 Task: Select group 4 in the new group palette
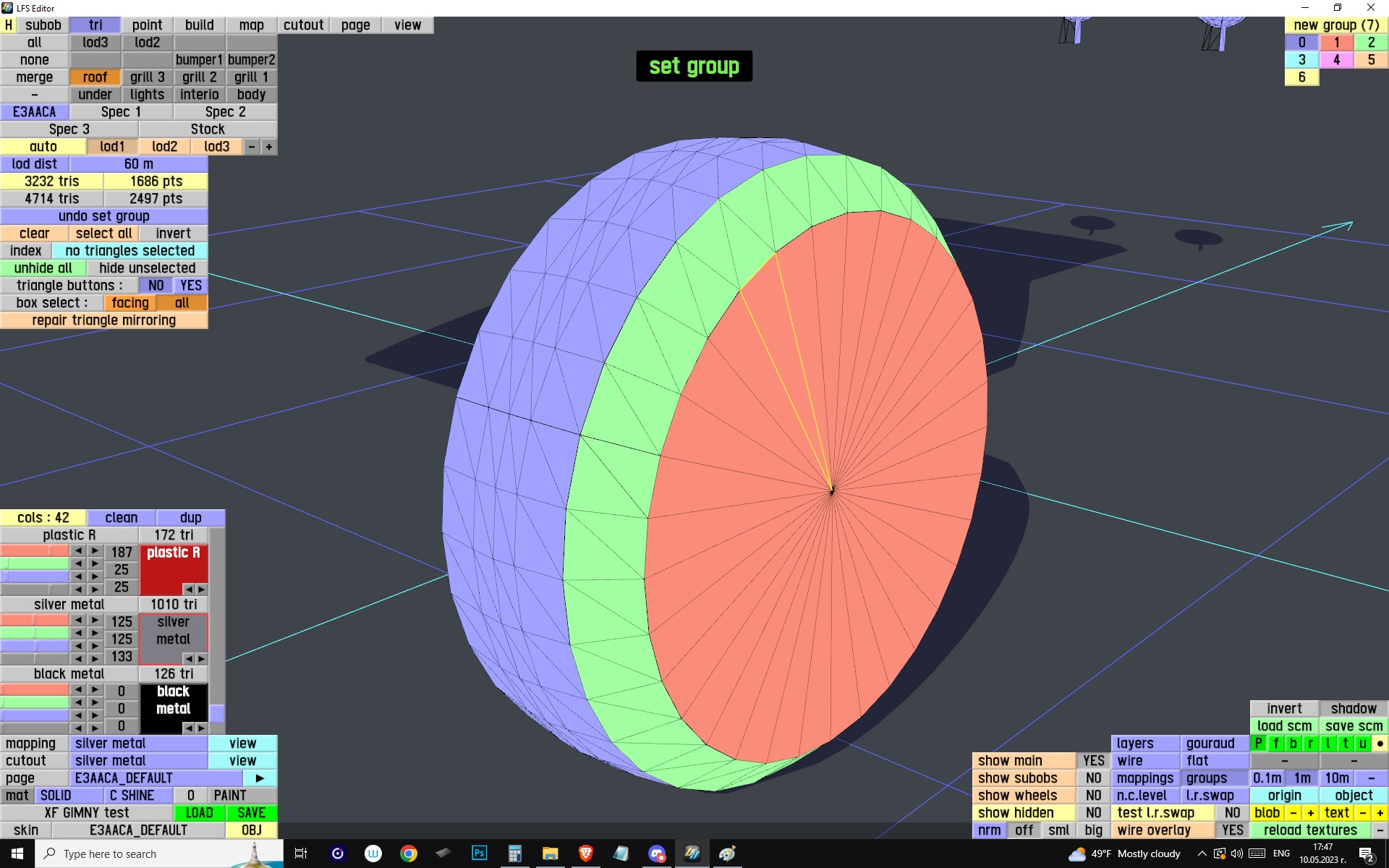[1336, 60]
